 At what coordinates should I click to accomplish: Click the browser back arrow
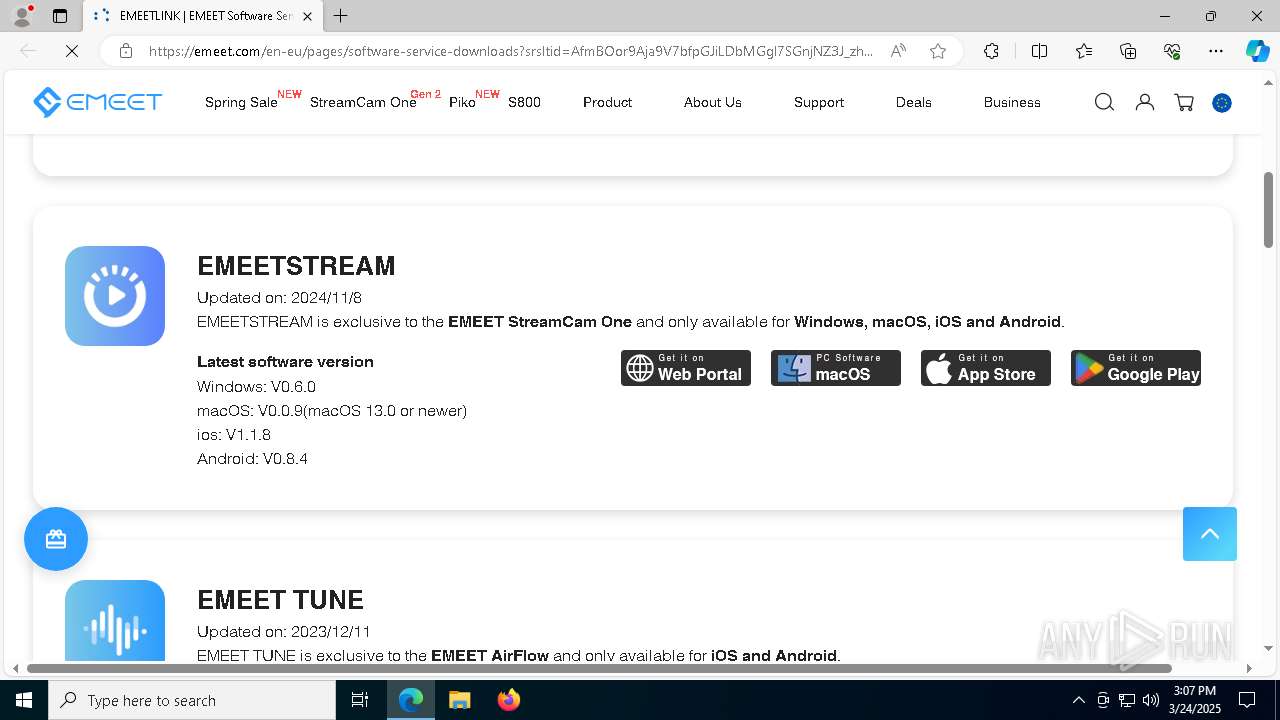pos(28,51)
